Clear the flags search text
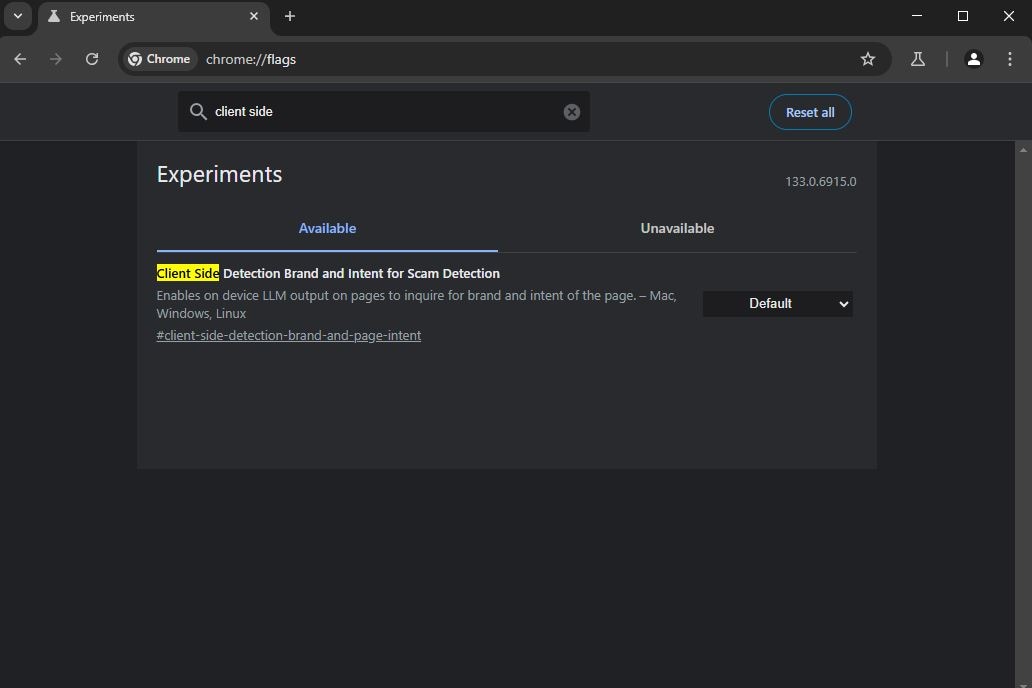This screenshot has height=688, width=1032. [x=572, y=112]
